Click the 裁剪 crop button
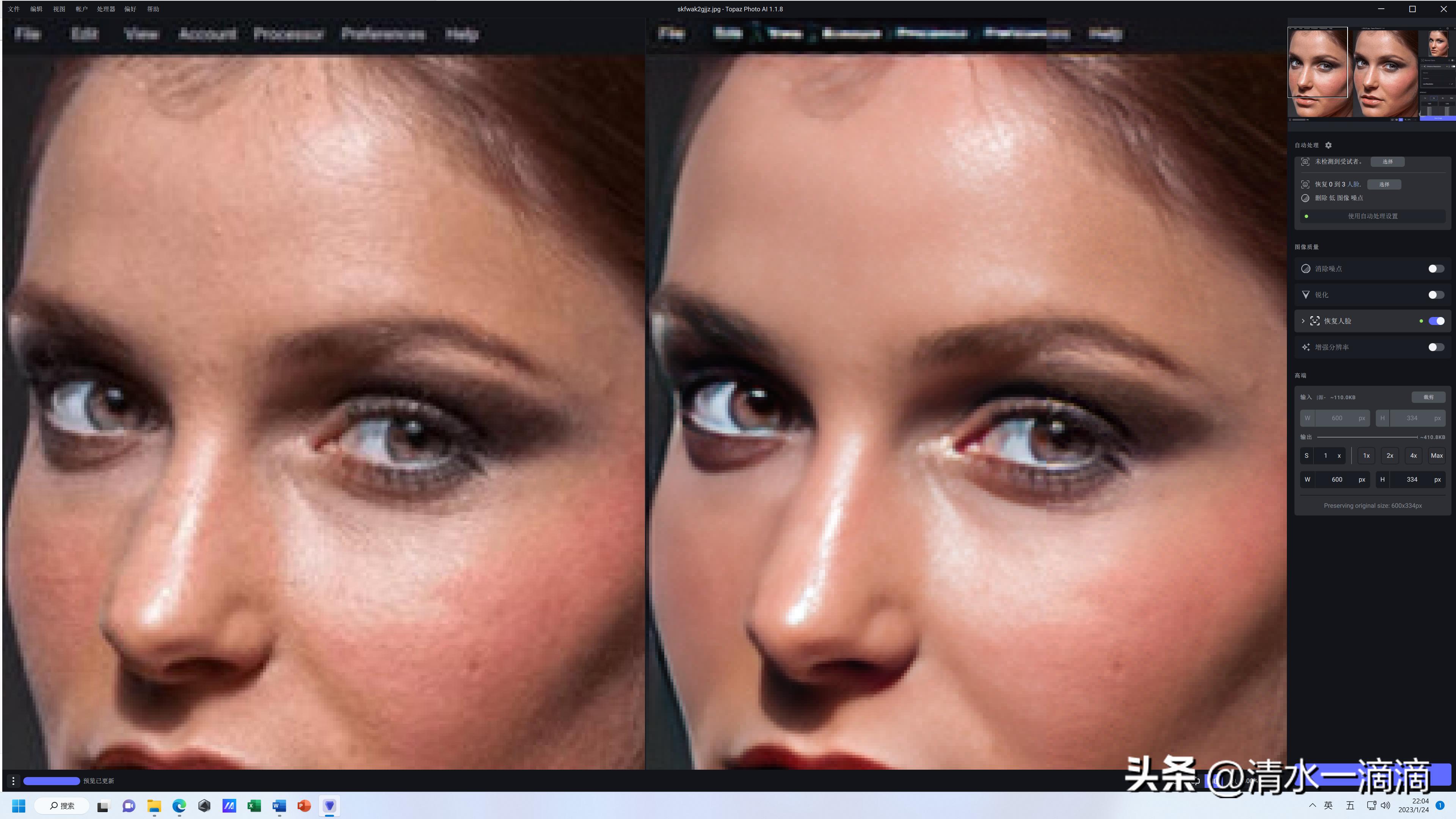The height and width of the screenshot is (819, 1456). coord(1428,397)
